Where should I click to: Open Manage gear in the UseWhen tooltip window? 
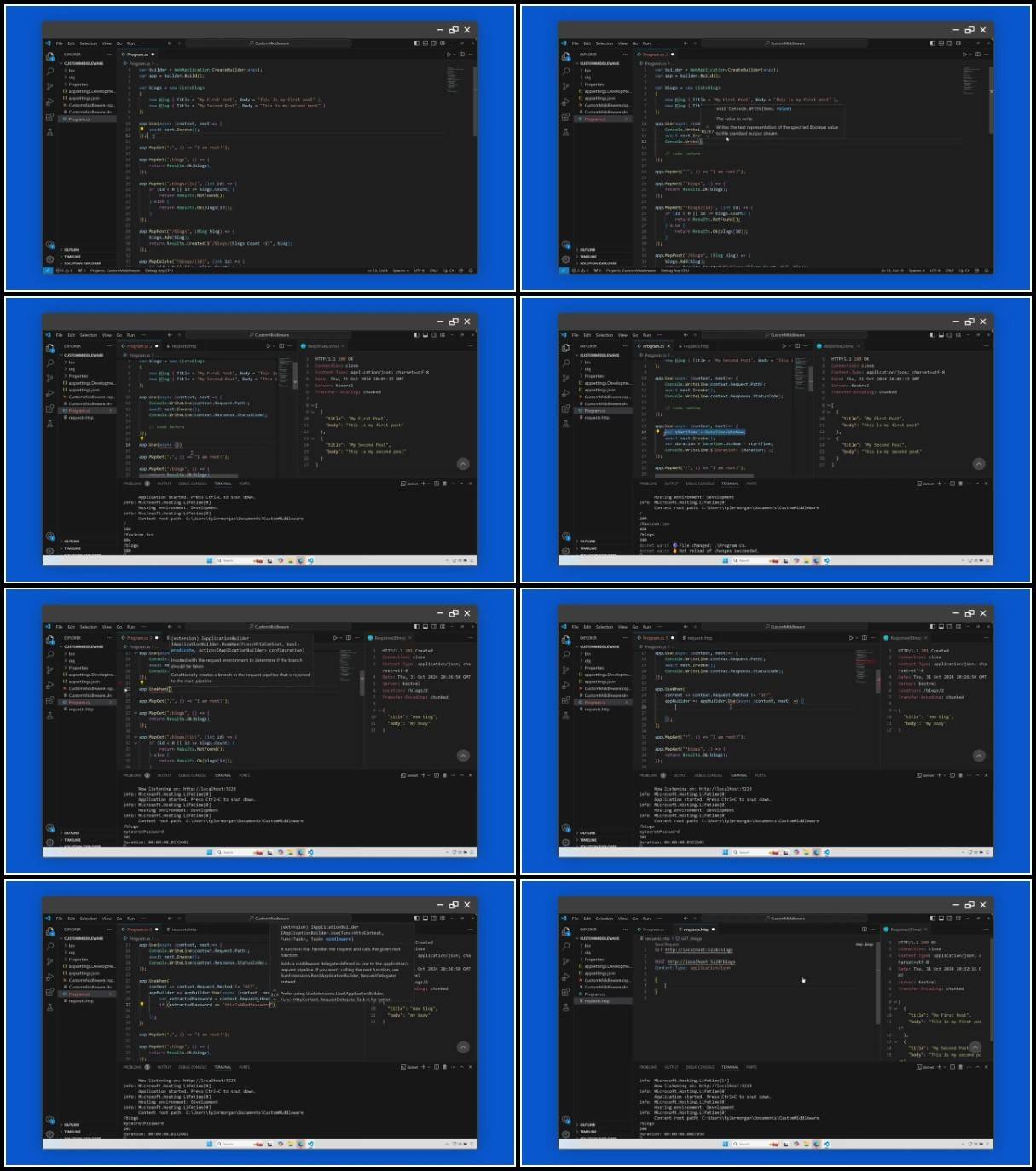[50, 843]
